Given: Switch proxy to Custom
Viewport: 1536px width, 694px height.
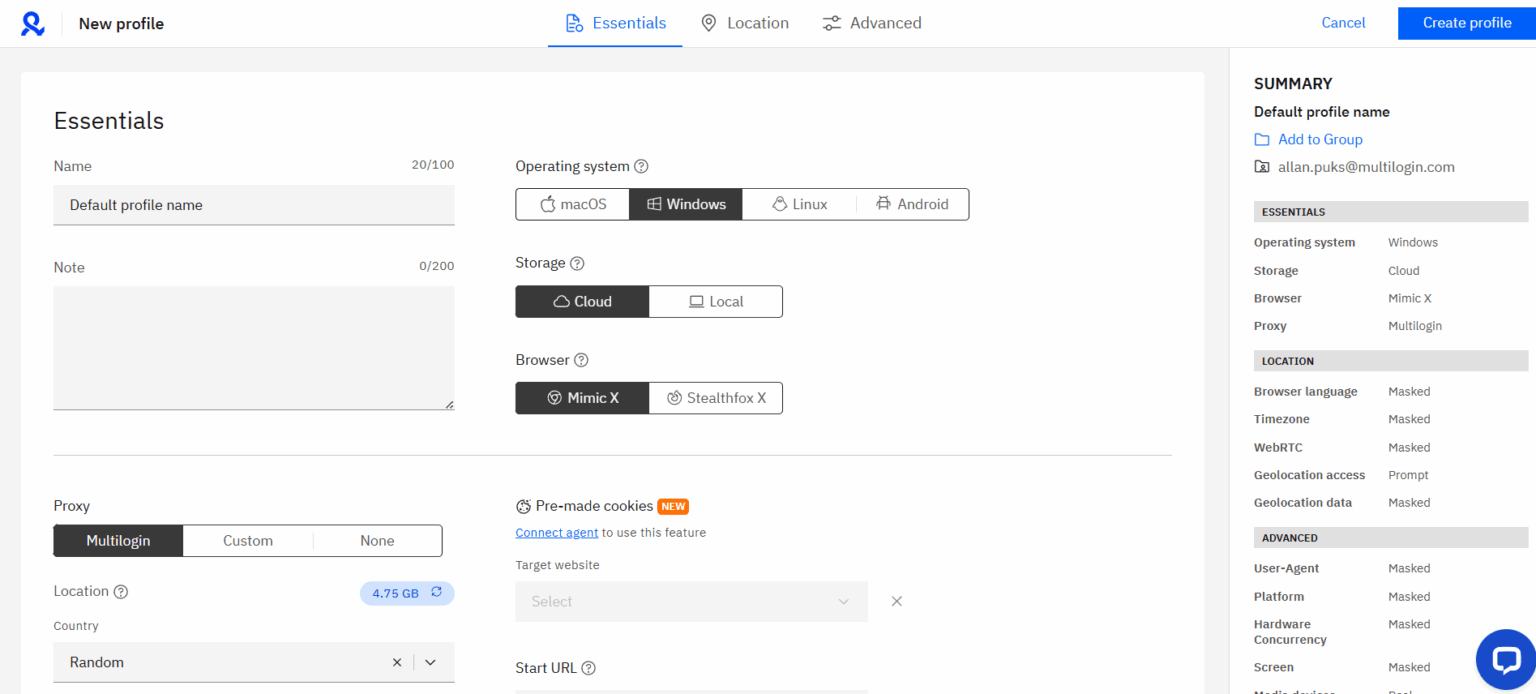Looking at the screenshot, I should pyautogui.click(x=247, y=540).
